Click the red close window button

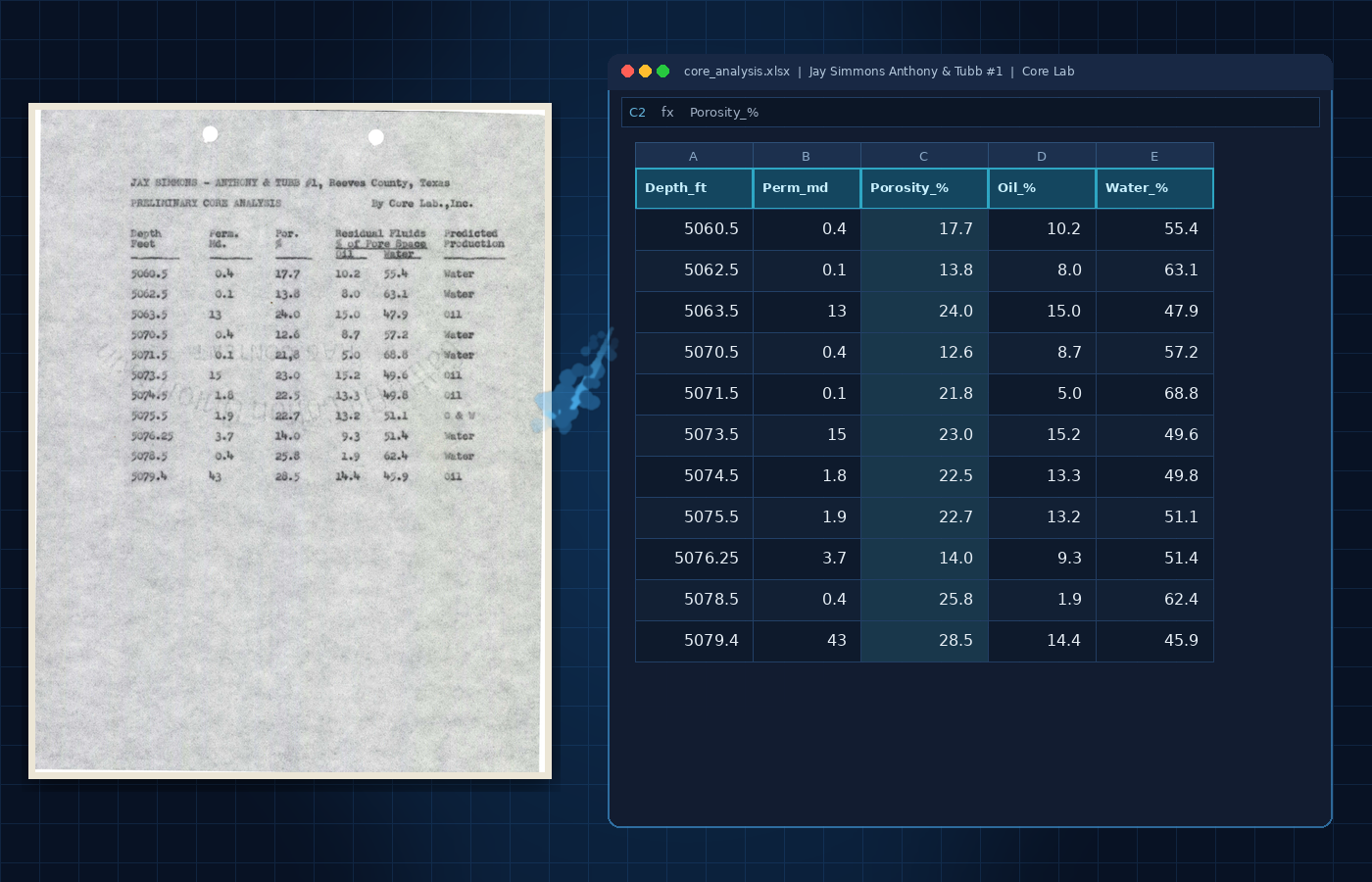tap(627, 71)
